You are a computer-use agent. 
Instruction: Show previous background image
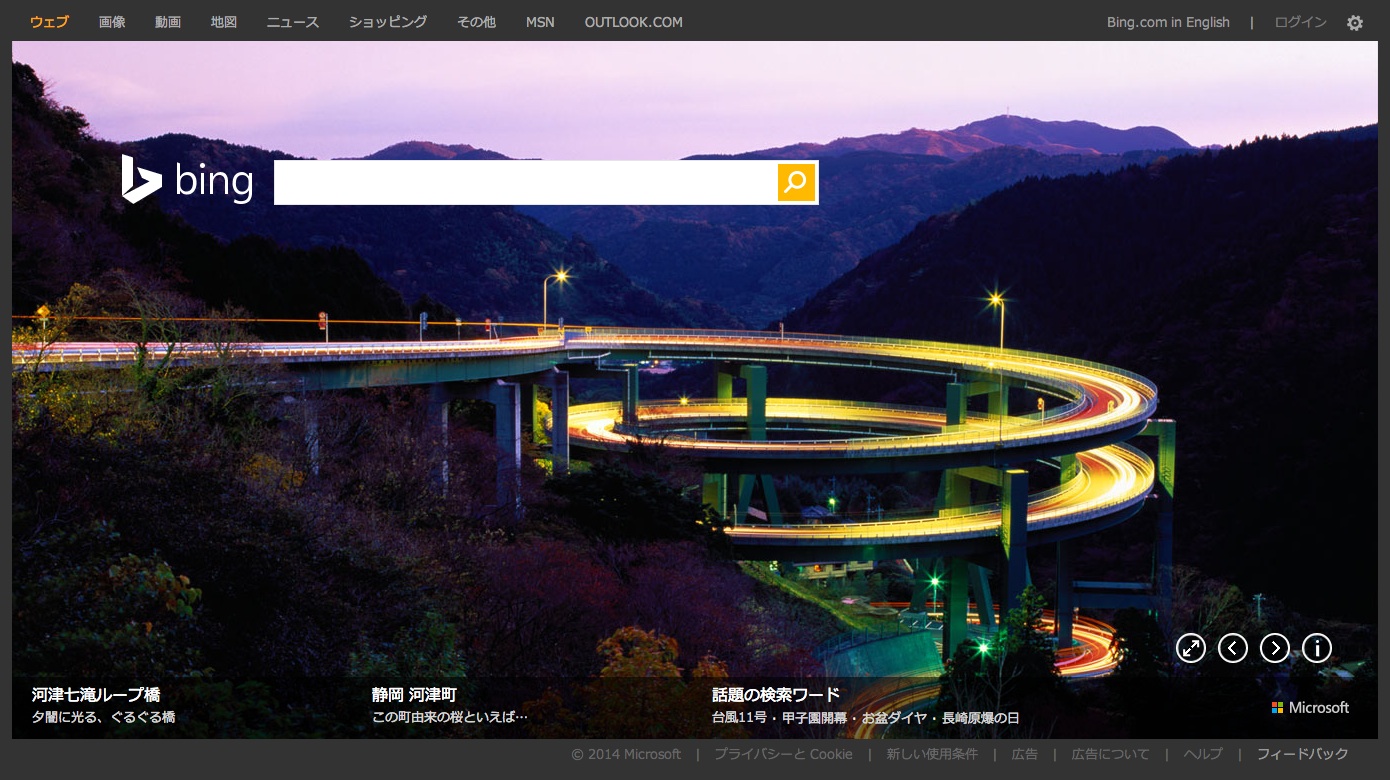[x=1232, y=648]
